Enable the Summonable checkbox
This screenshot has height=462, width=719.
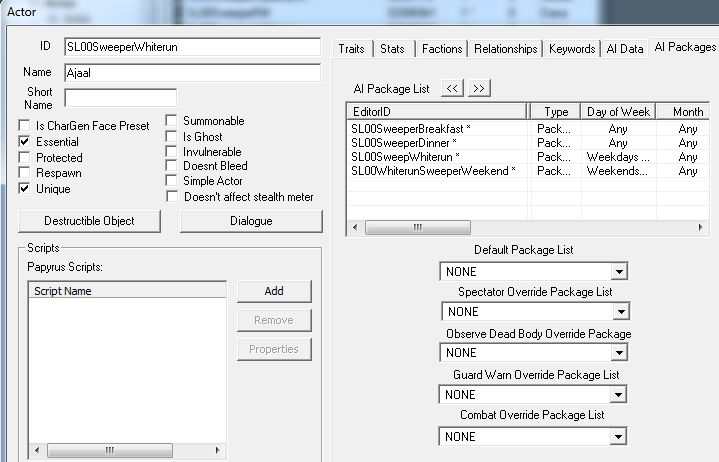pos(171,121)
